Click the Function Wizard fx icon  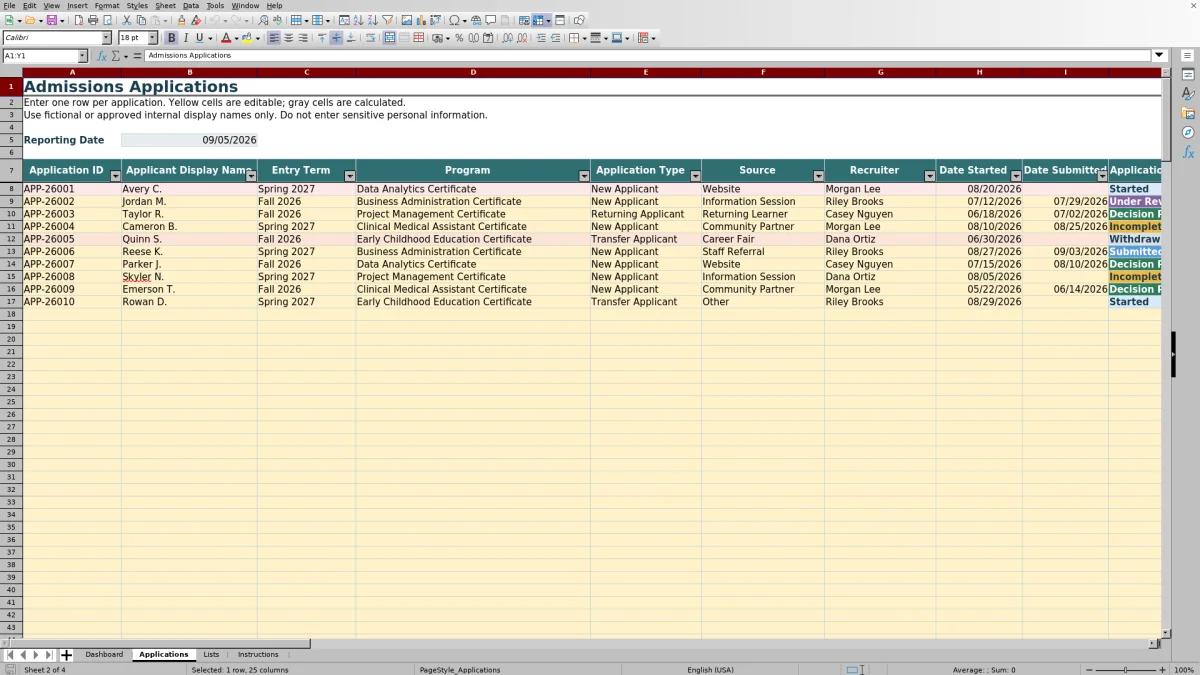pos(102,56)
